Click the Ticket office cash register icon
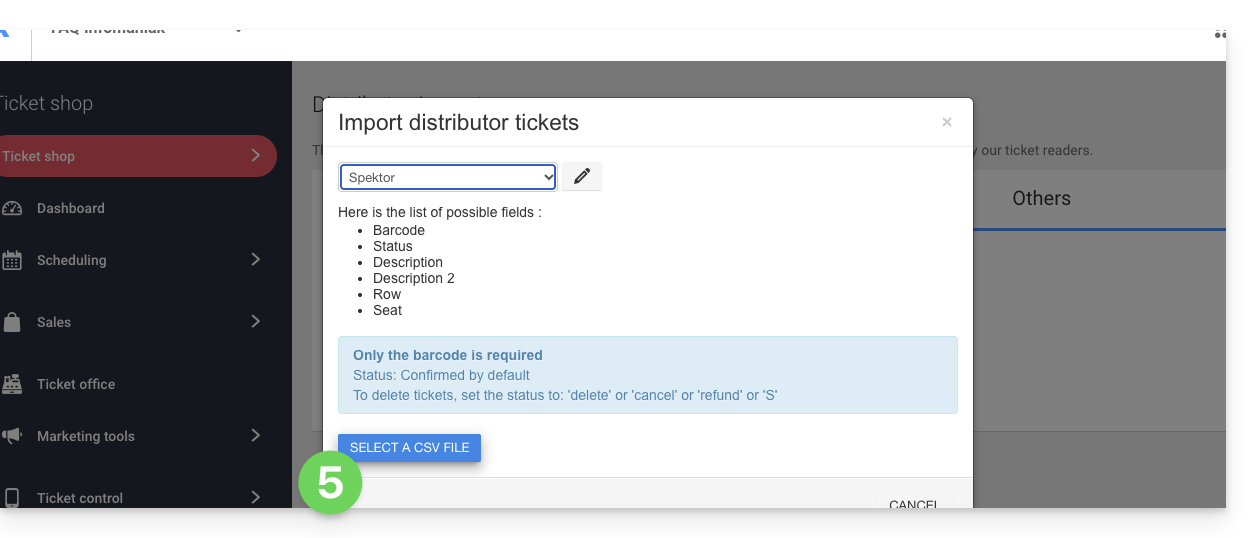Image resolution: width=1256 pixels, height=538 pixels. pyautogui.click(x=12, y=384)
